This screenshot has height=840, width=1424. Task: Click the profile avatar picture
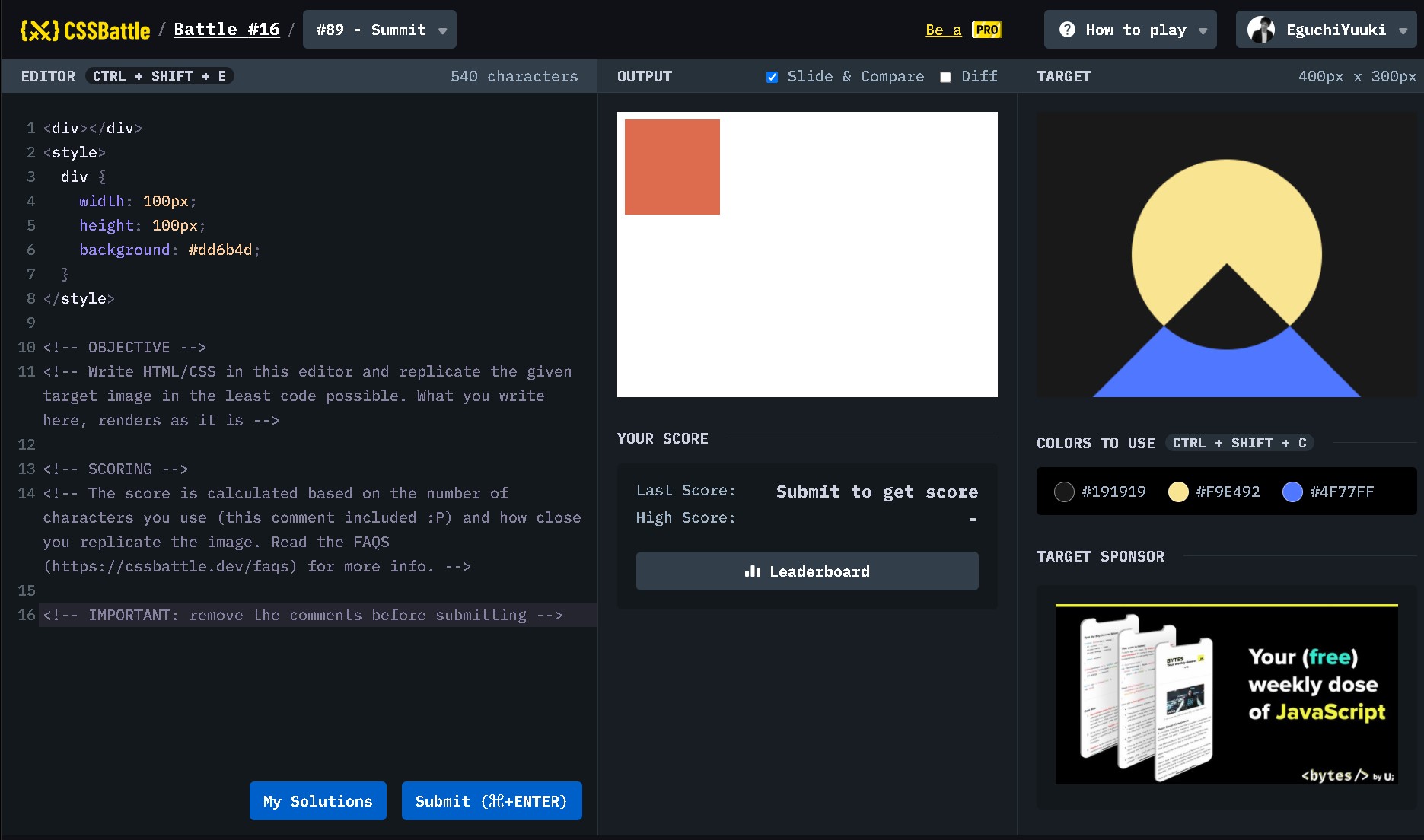point(1263,30)
